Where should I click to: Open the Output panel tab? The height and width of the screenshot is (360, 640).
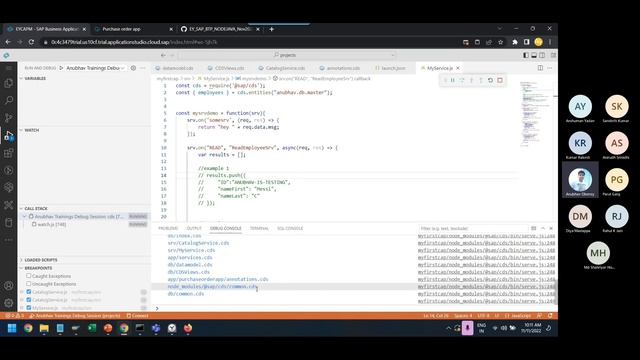tap(194, 229)
